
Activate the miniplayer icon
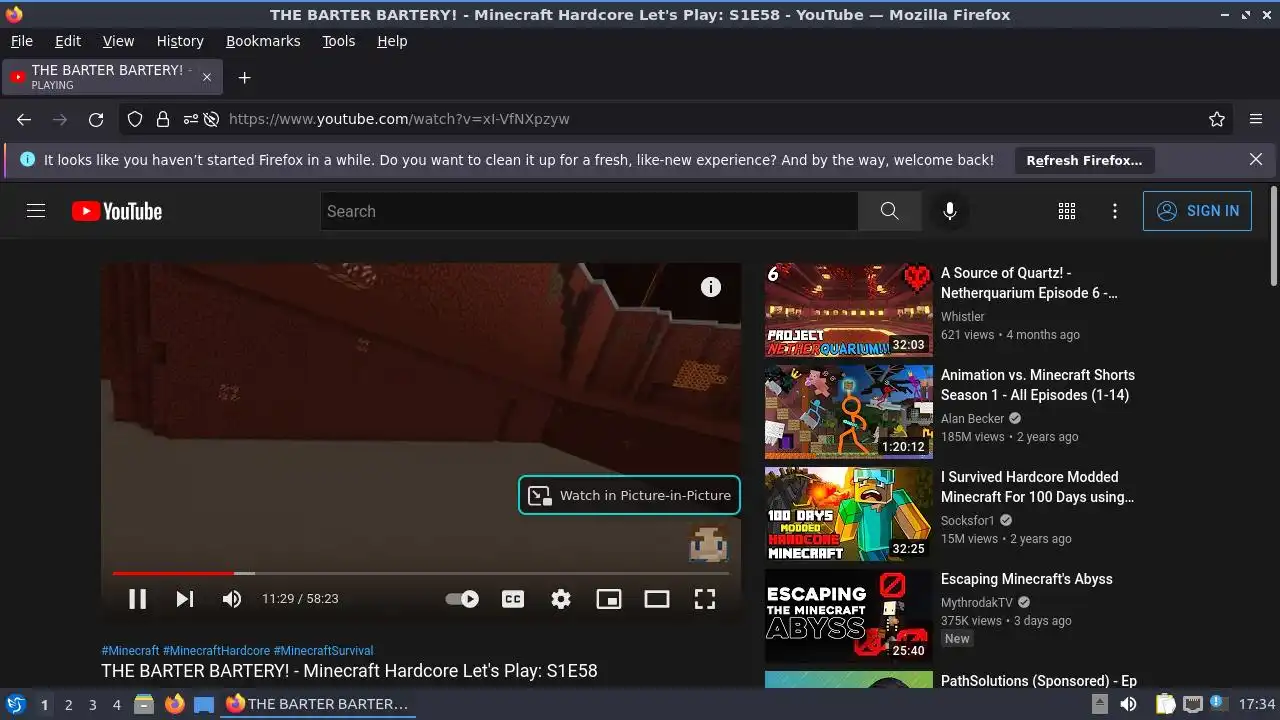(x=609, y=599)
